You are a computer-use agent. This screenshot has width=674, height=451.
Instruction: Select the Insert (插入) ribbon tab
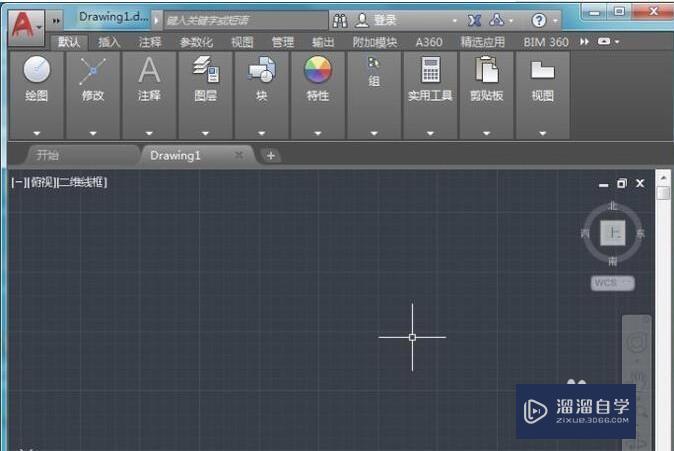tap(109, 42)
